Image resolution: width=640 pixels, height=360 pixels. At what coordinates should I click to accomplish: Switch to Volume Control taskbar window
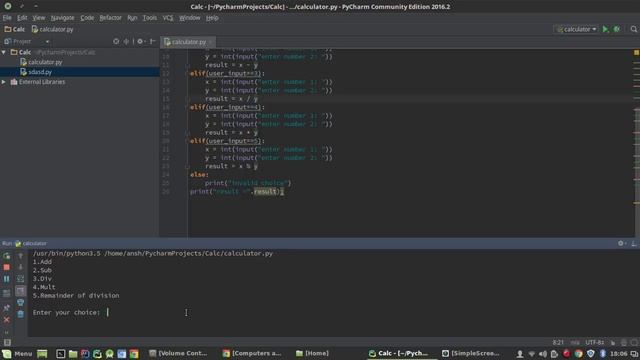click(178, 353)
